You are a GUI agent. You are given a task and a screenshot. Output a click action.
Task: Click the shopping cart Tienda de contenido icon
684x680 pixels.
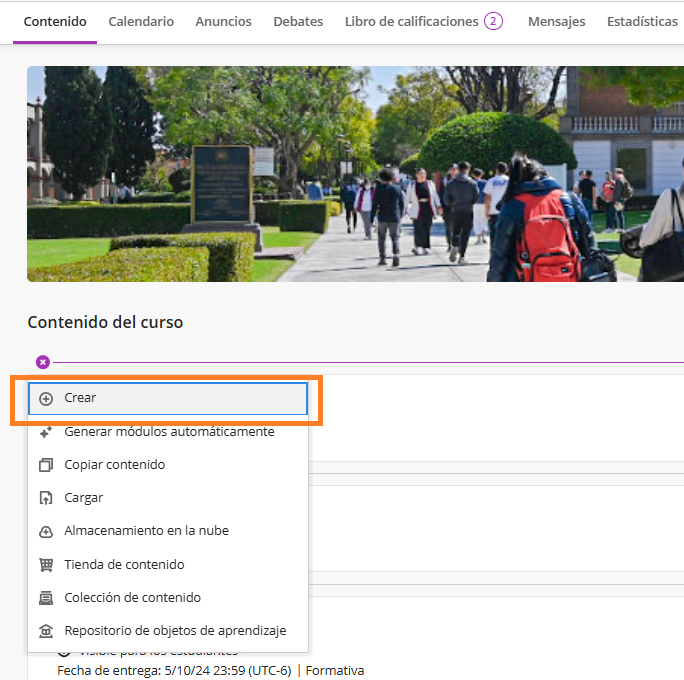pos(46,565)
